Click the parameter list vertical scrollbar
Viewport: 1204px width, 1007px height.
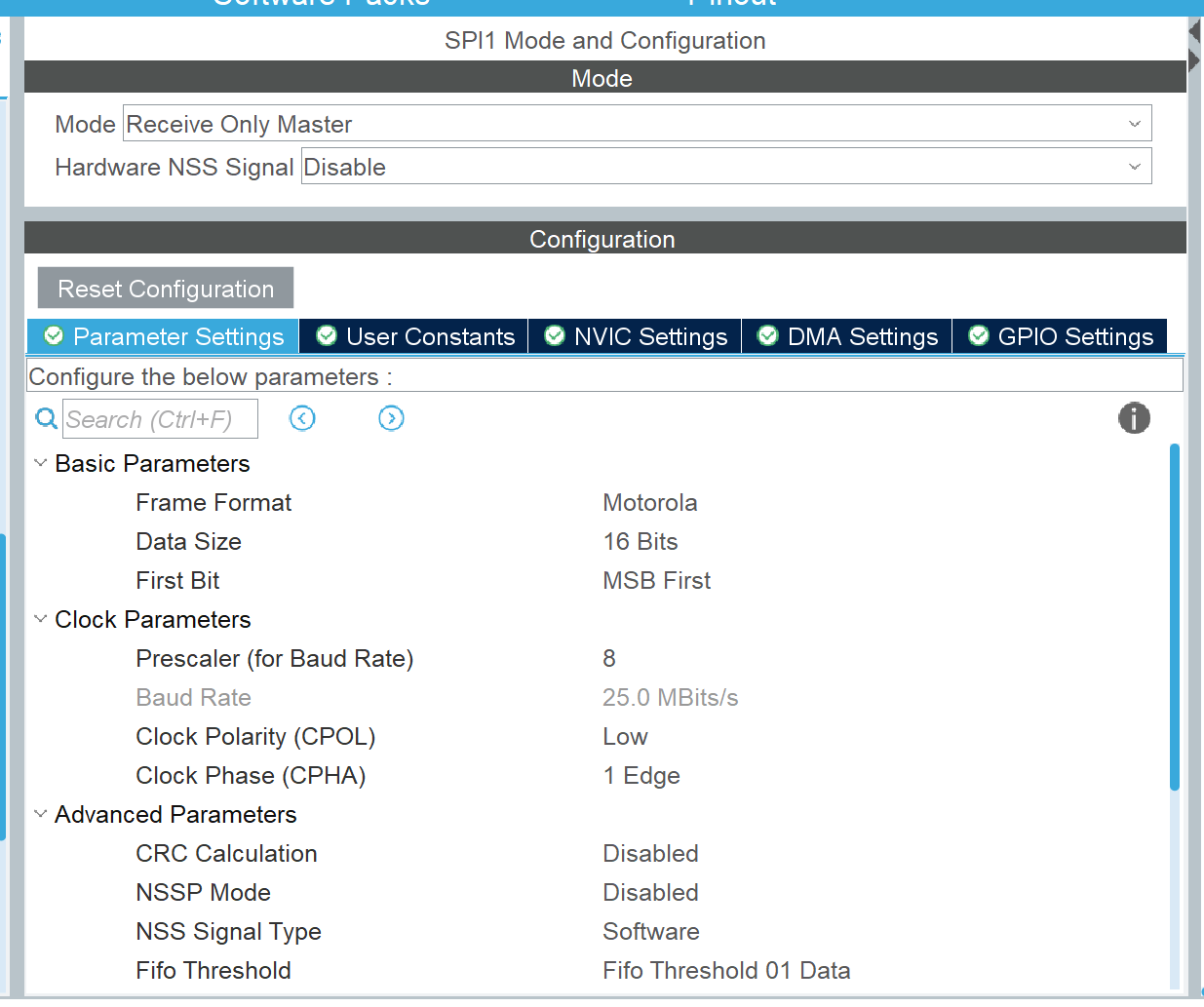[1175, 616]
